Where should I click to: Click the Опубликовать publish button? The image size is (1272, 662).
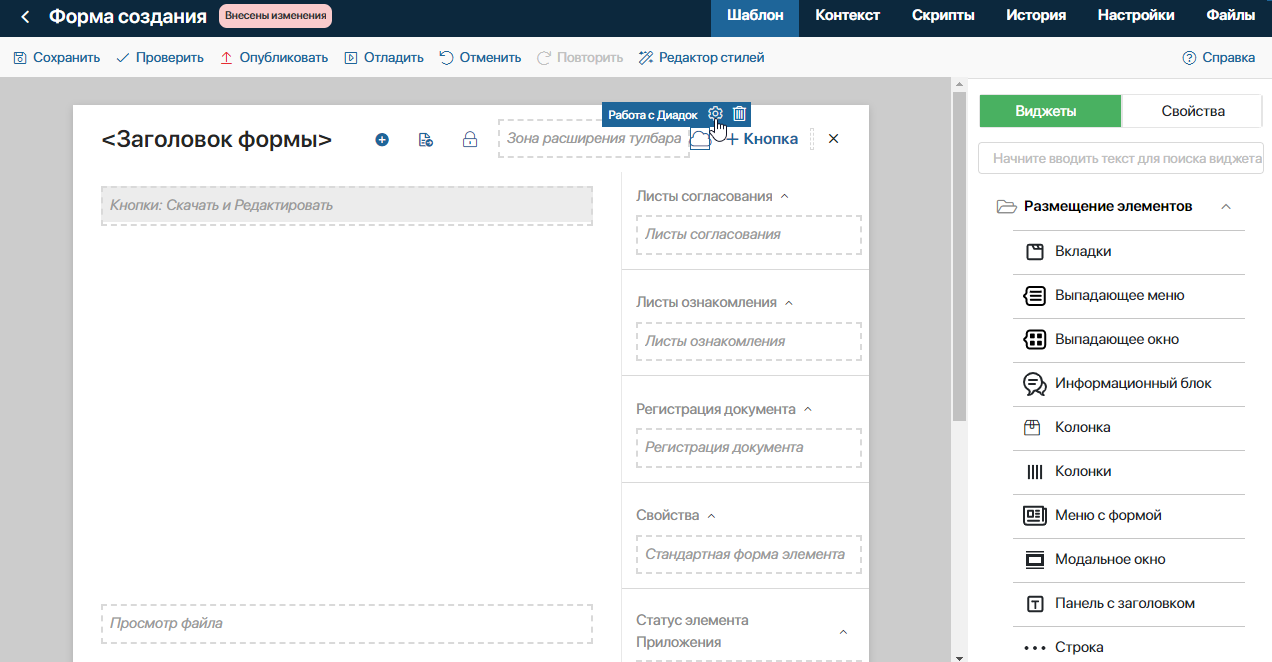(274, 58)
